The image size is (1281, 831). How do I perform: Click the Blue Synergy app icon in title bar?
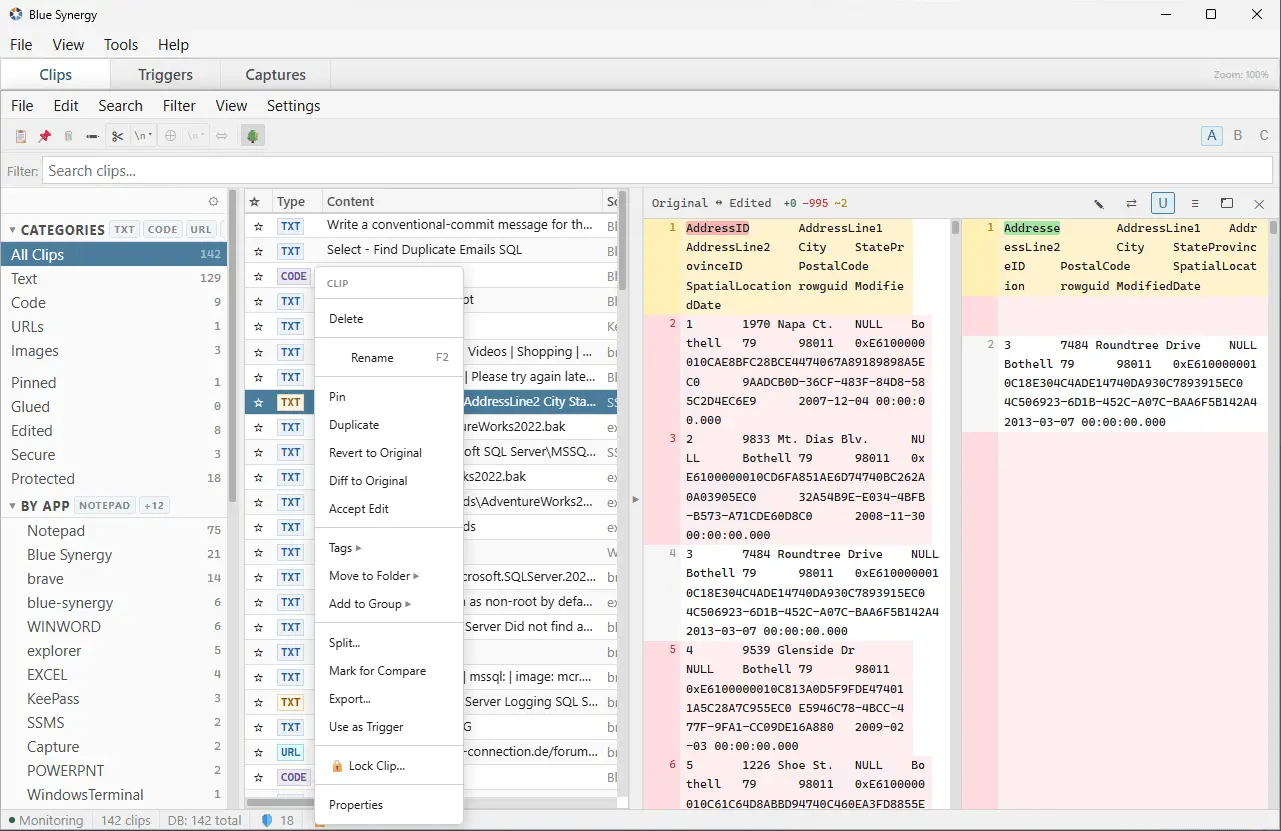[16, 15]
